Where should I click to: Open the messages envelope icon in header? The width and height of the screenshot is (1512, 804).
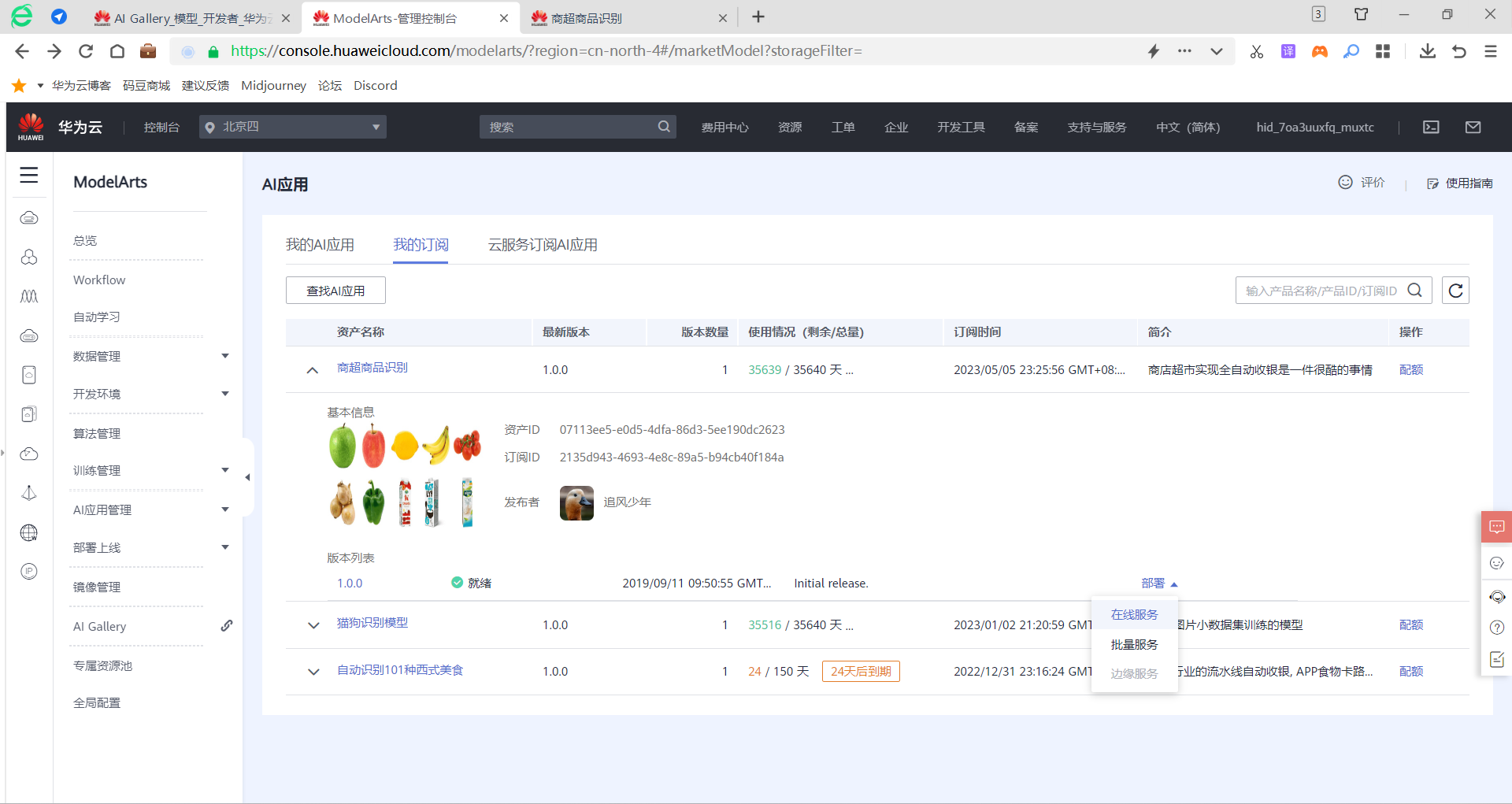click(1473, 127)
